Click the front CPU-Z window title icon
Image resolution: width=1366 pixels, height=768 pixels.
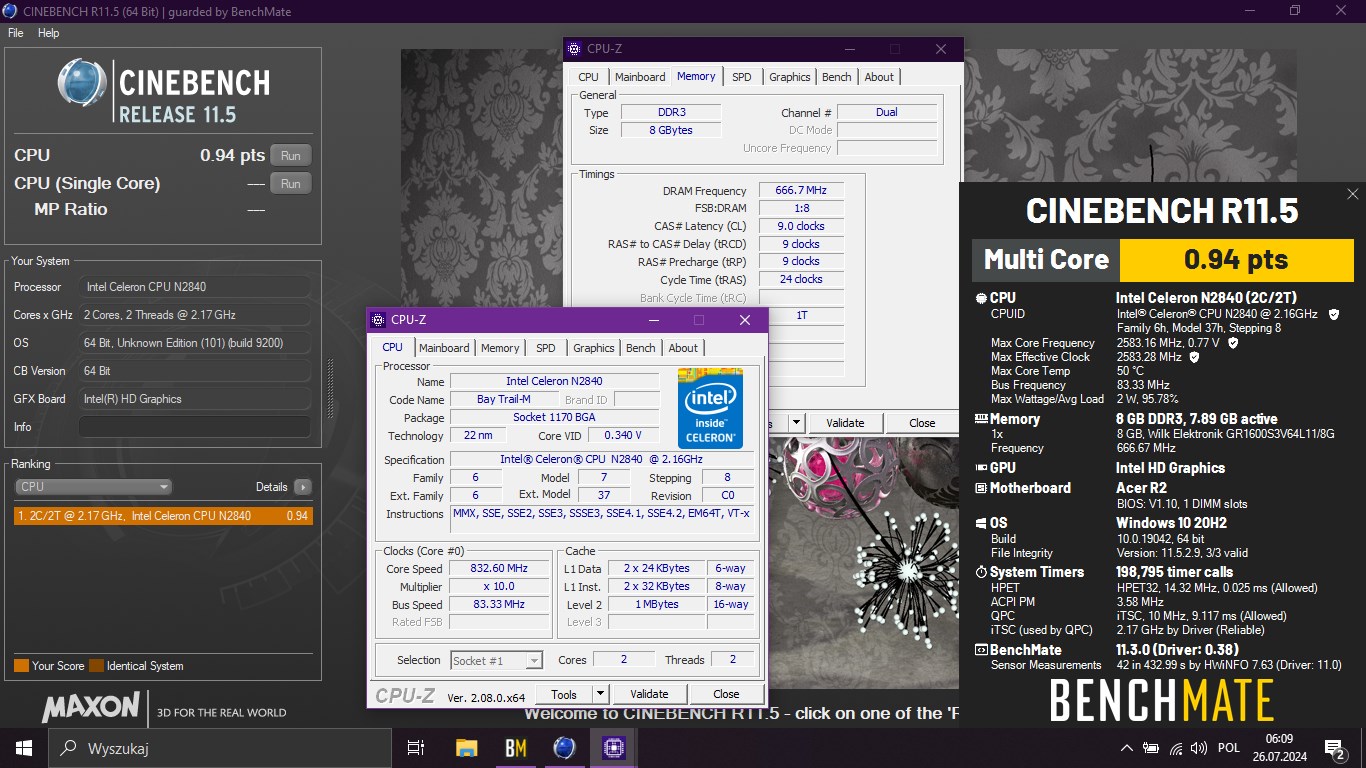coord(378,320)
